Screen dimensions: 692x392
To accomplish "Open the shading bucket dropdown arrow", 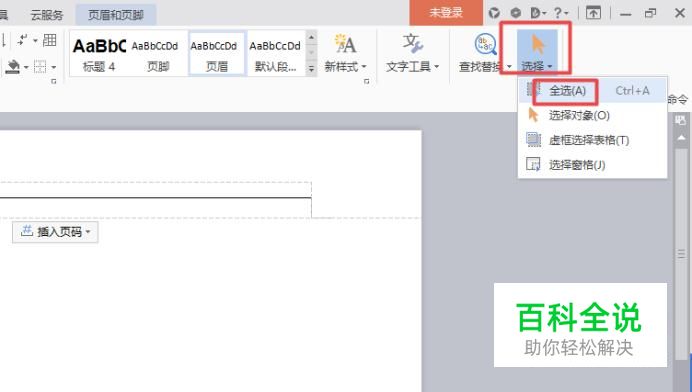I will point(26,68).
